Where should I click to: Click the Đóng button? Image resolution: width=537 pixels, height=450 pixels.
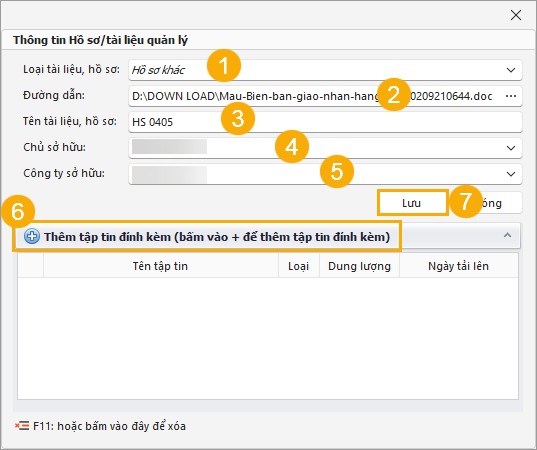pos(486,203)
